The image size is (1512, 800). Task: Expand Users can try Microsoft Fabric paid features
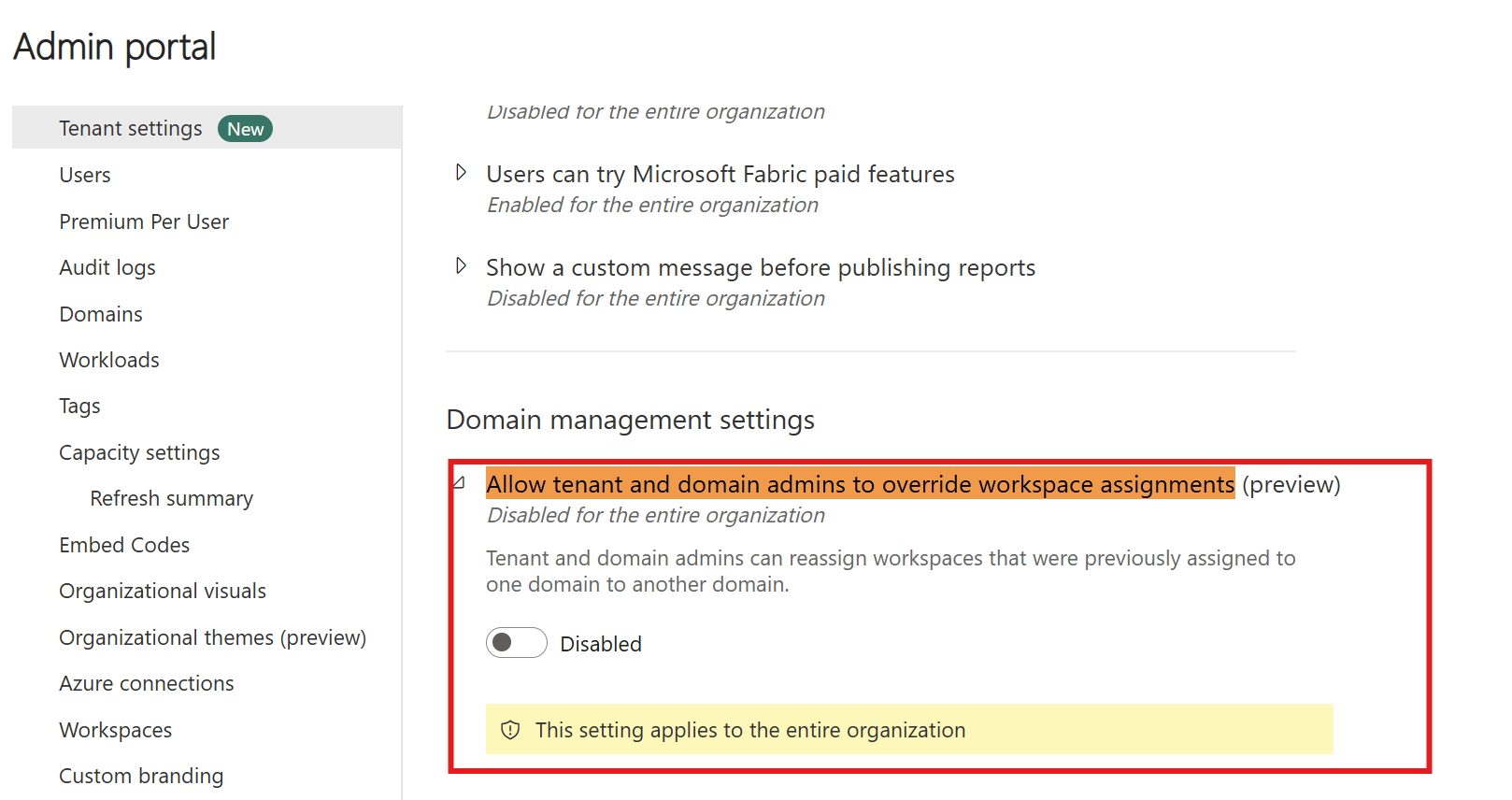tap(461, 172)
